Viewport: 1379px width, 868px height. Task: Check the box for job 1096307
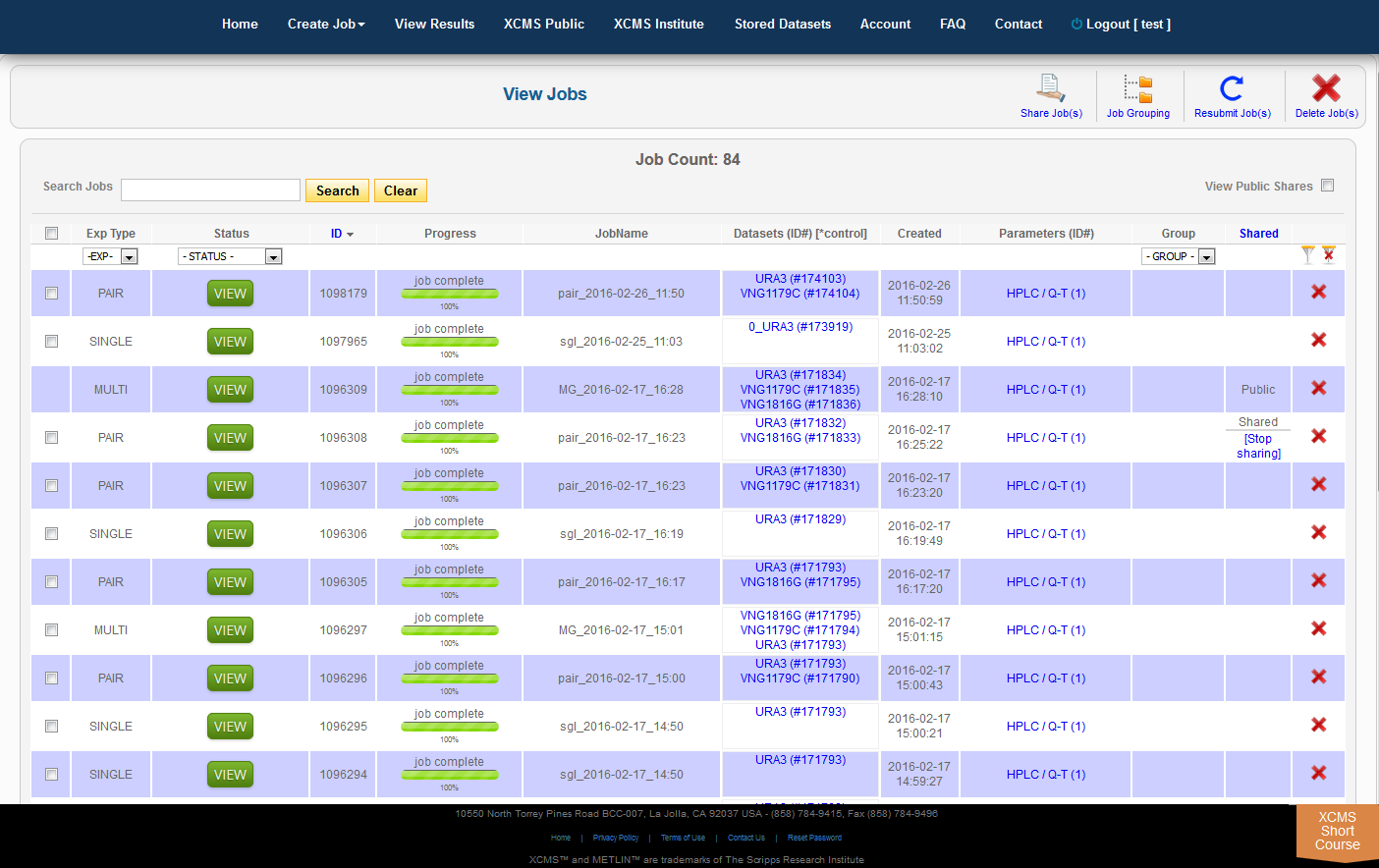51,486
